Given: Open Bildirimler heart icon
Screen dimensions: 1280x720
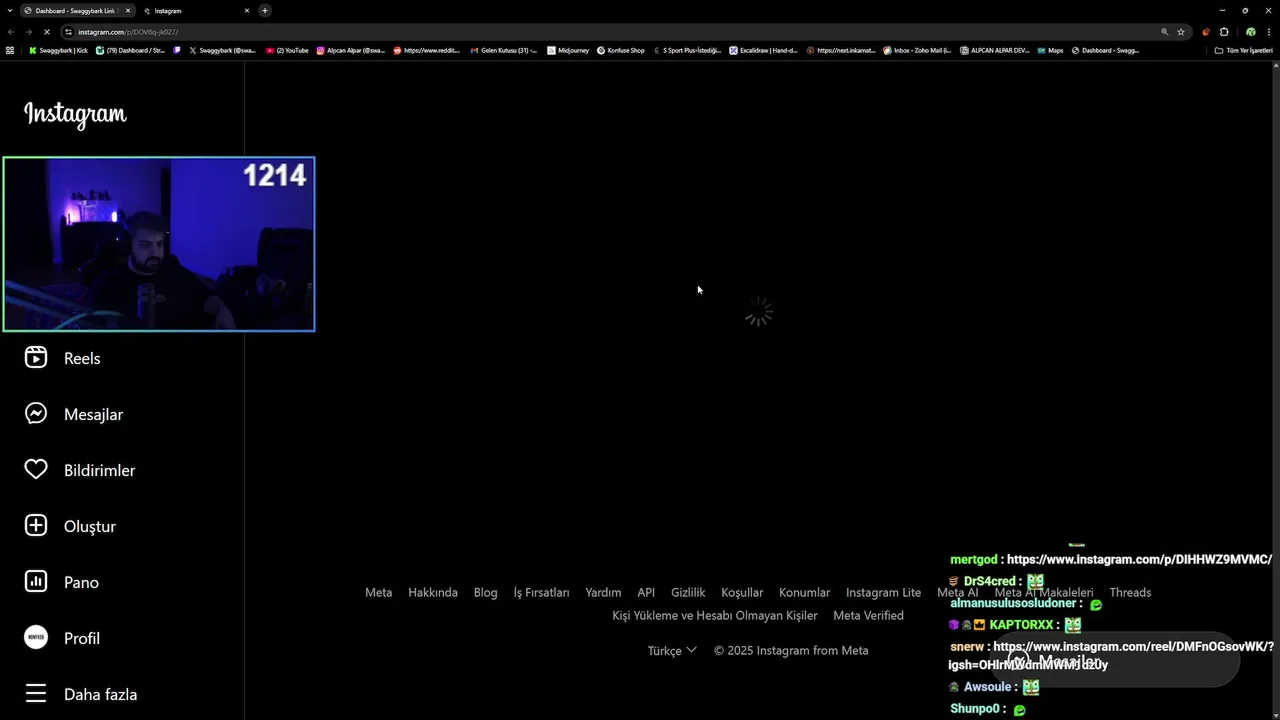Looking at the screenshot, I should (x=36, y=470).
